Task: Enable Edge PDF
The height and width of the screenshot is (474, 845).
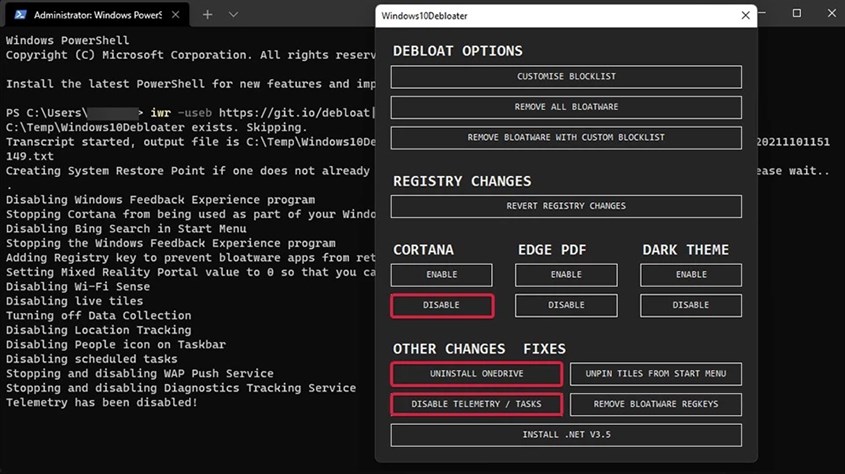Action: 566,275
